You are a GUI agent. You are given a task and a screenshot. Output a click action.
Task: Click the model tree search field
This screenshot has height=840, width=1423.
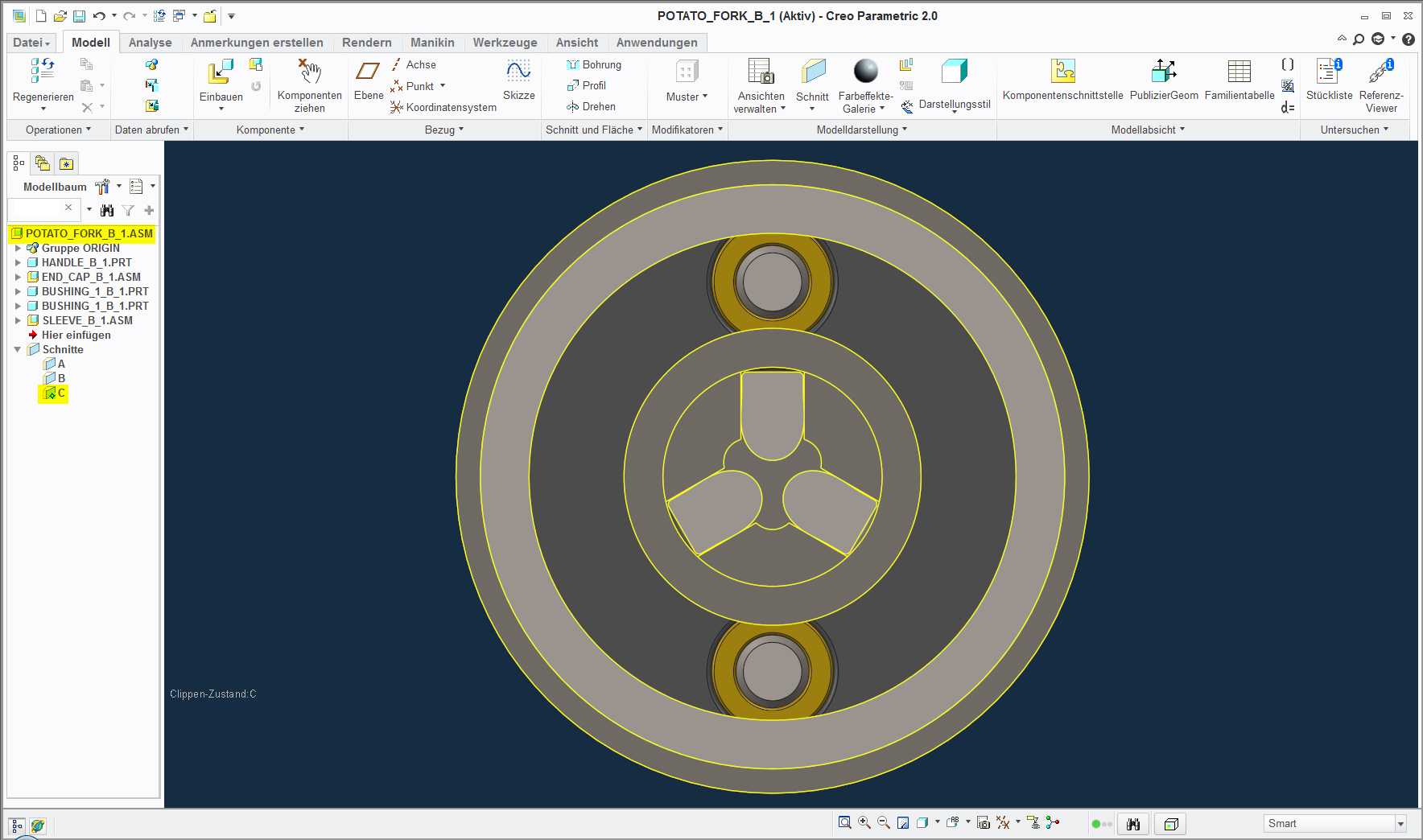[37, 209]
